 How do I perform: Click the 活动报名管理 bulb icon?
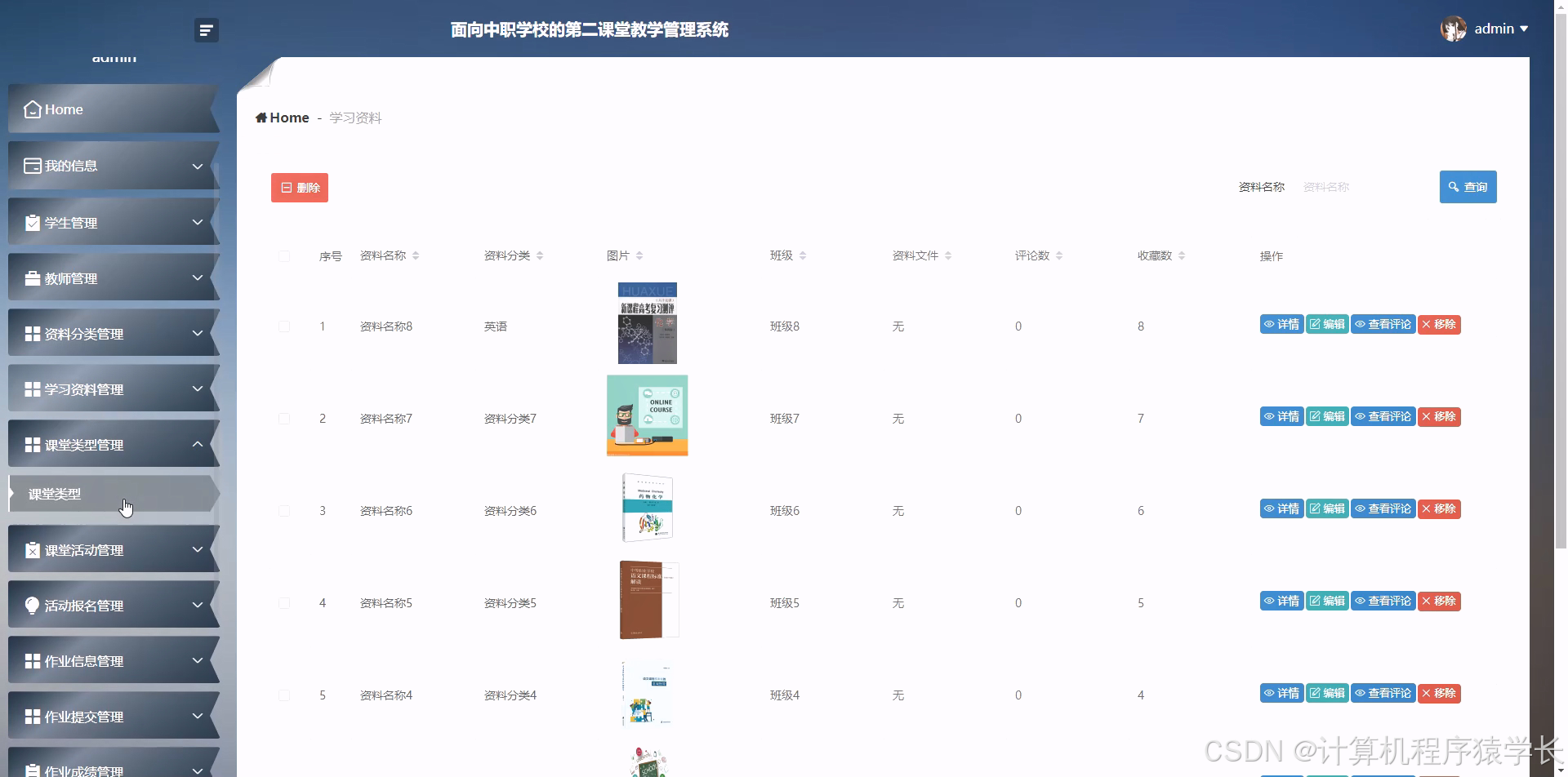[x=33, y=606]
